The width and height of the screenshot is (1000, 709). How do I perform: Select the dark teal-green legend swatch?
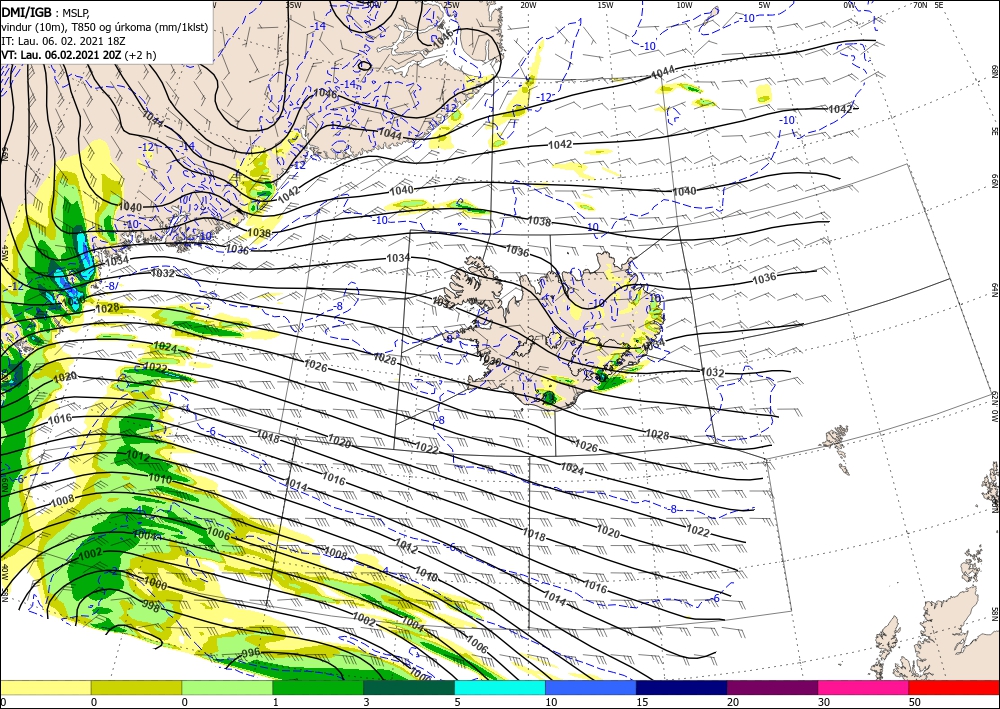coord(409,687)
